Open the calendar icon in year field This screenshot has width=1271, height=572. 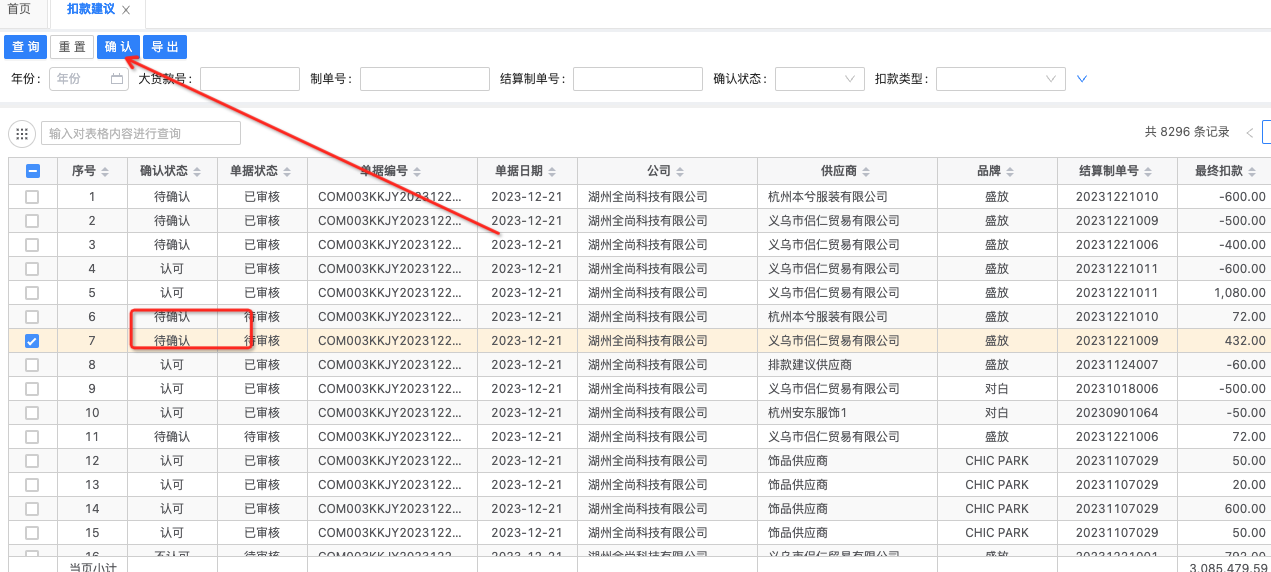pos(117,79)
